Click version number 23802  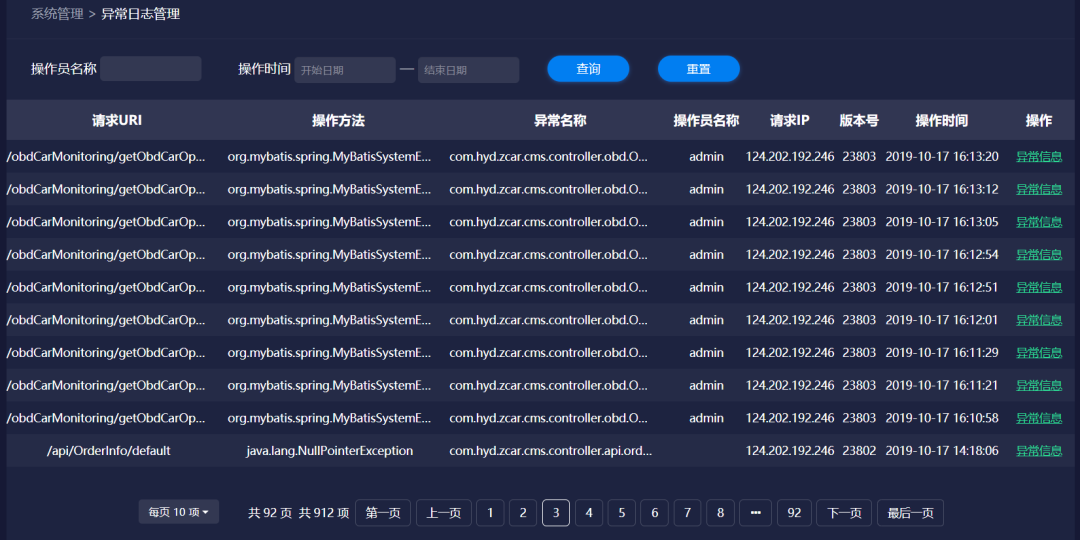(859, 451)
